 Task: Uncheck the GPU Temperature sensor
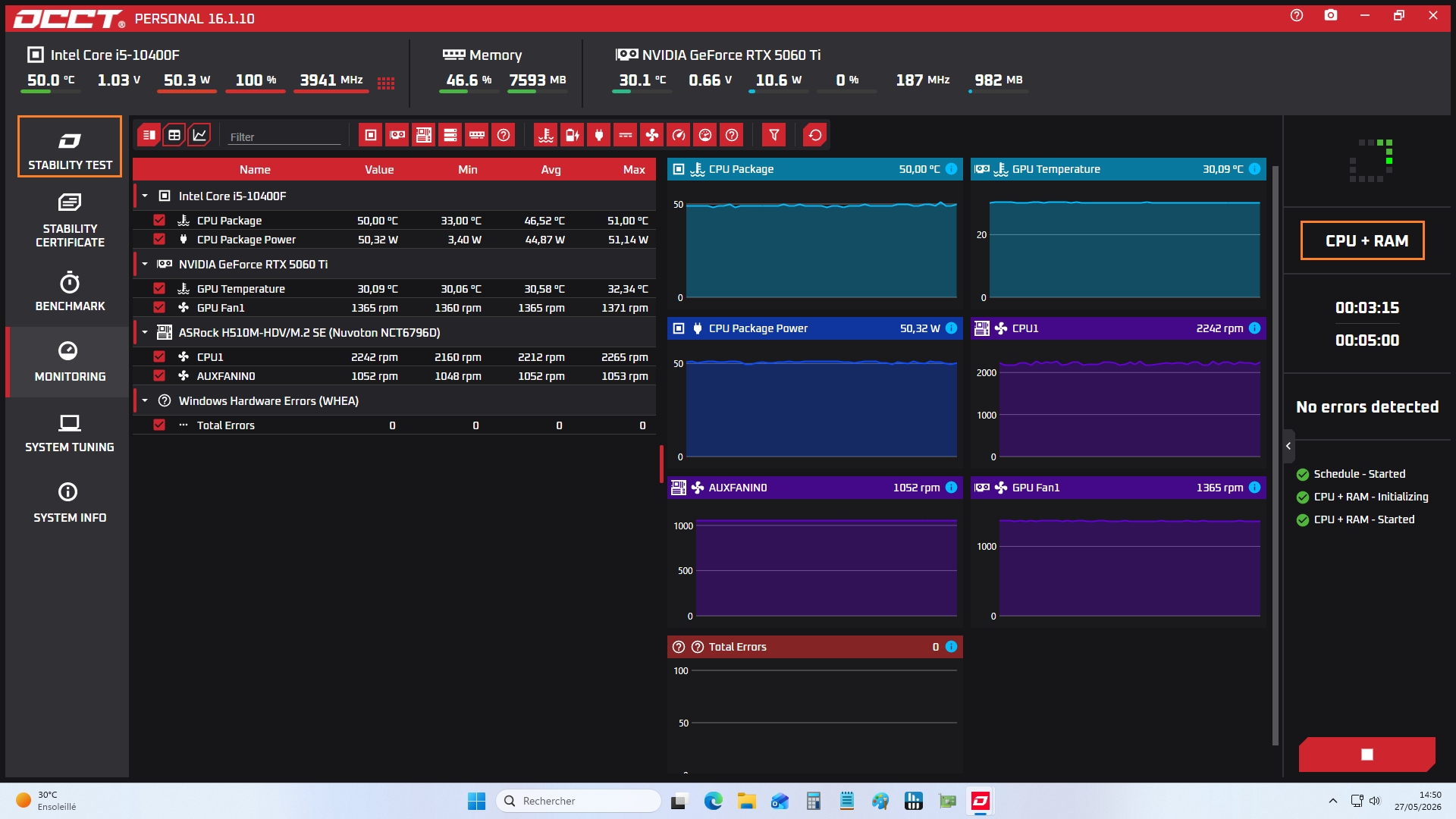(159, 288)
